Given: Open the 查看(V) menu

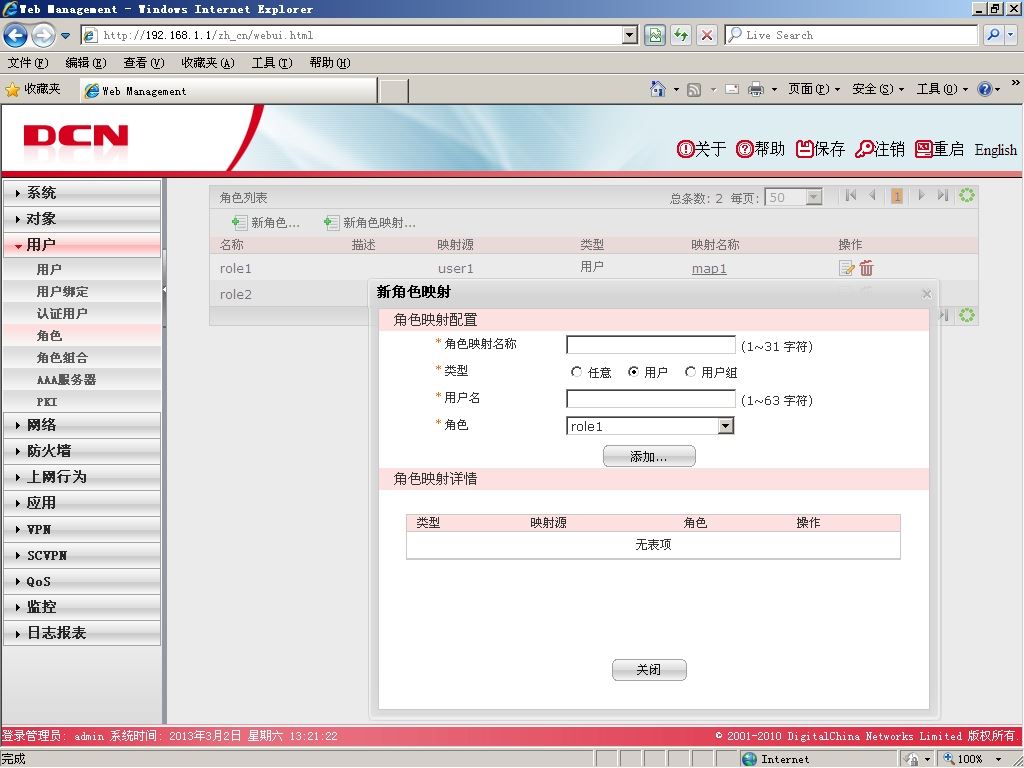Looking at the screenshot, I should pos(144,63).
